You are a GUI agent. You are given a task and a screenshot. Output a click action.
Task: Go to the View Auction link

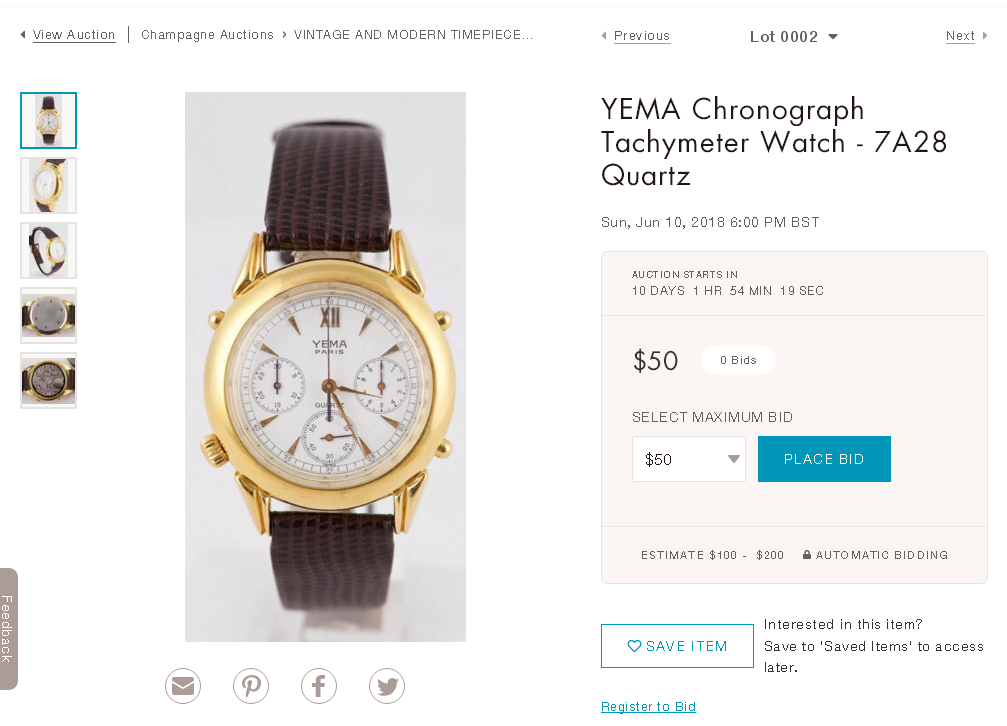74,35
